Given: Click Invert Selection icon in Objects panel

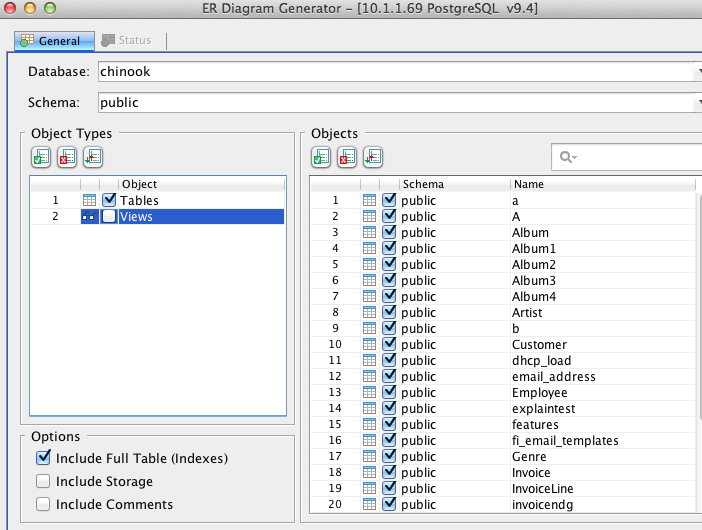Looking at the screenshot, I should point(373,157).
